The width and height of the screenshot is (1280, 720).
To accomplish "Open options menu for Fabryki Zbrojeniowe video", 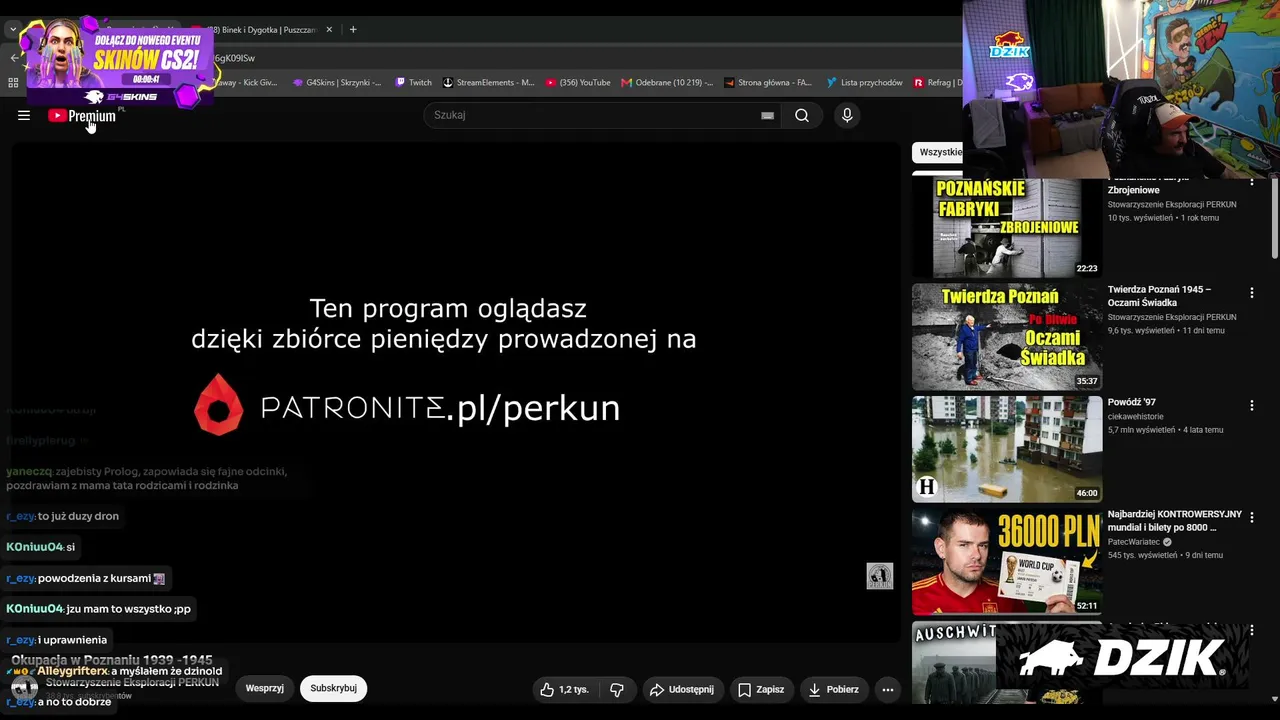I will [x=1251, y=182].
